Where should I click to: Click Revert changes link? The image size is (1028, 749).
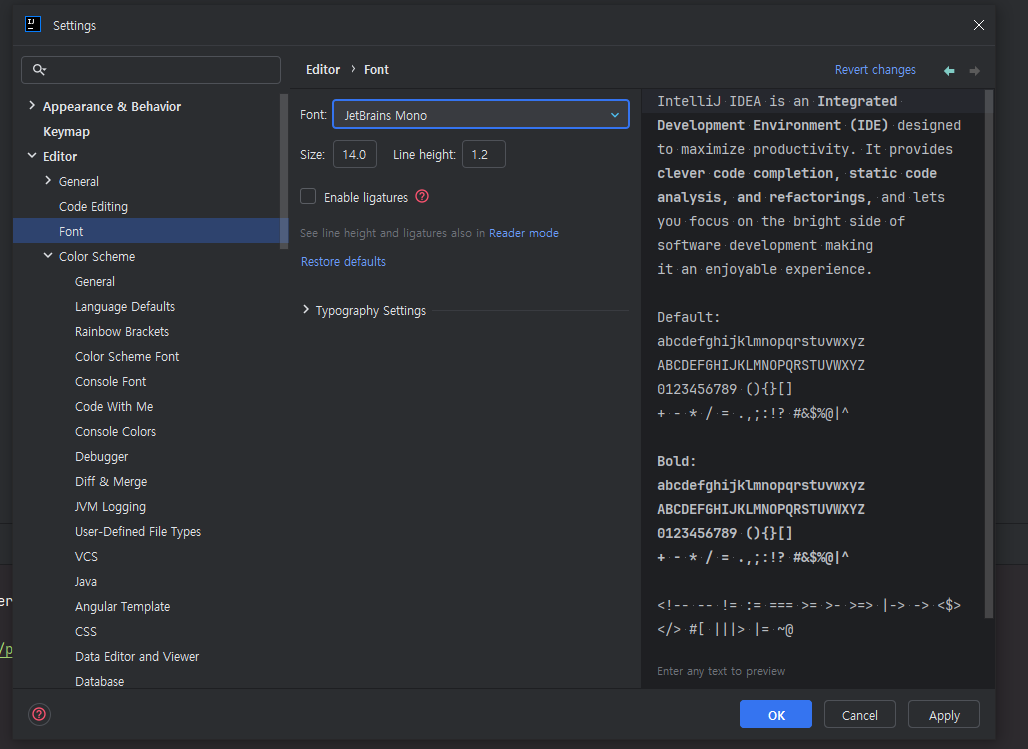coord(875,70)
